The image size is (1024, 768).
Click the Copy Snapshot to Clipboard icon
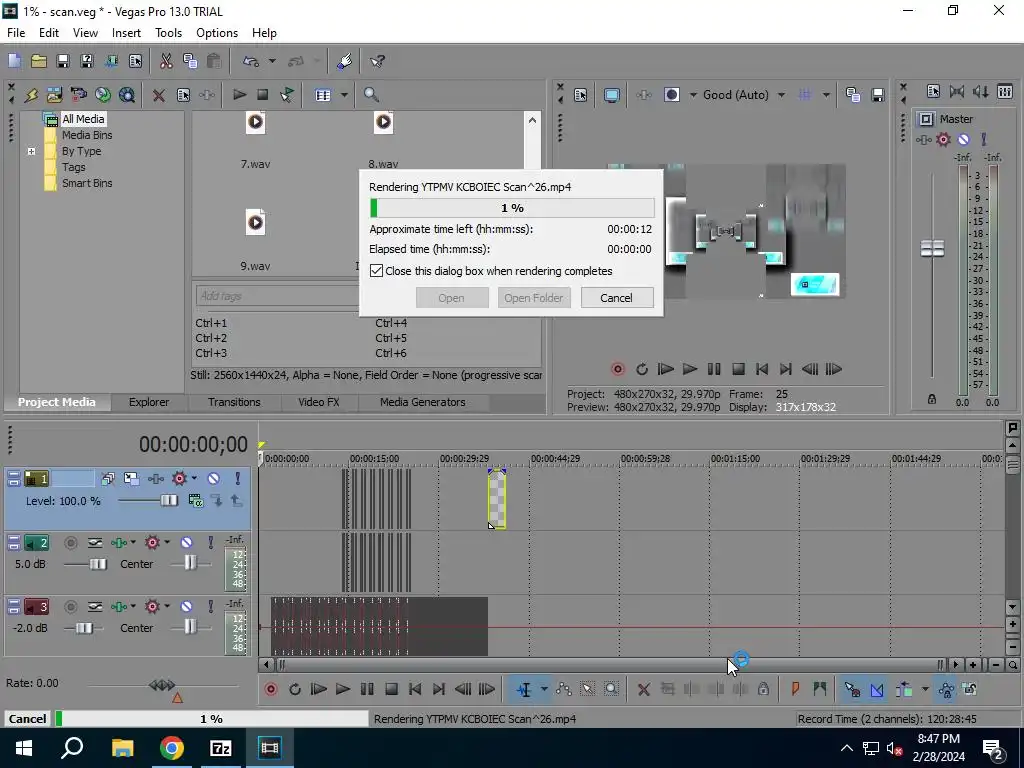(853, 95)
